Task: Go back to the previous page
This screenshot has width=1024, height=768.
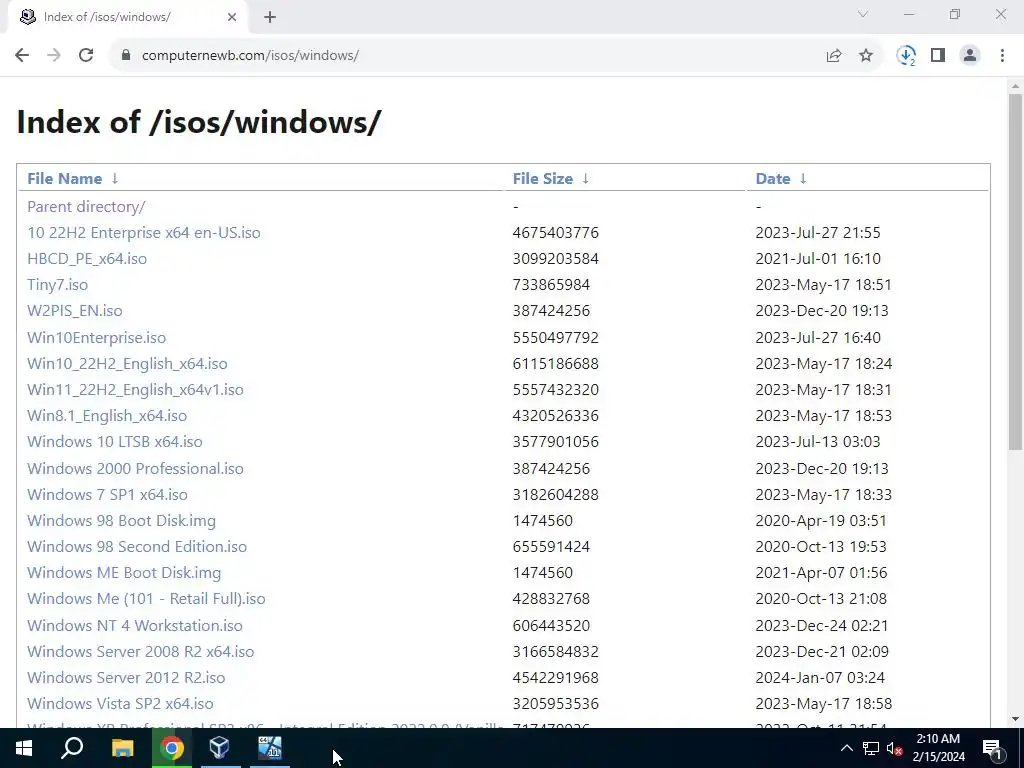Action: click(x=22, y=56)
